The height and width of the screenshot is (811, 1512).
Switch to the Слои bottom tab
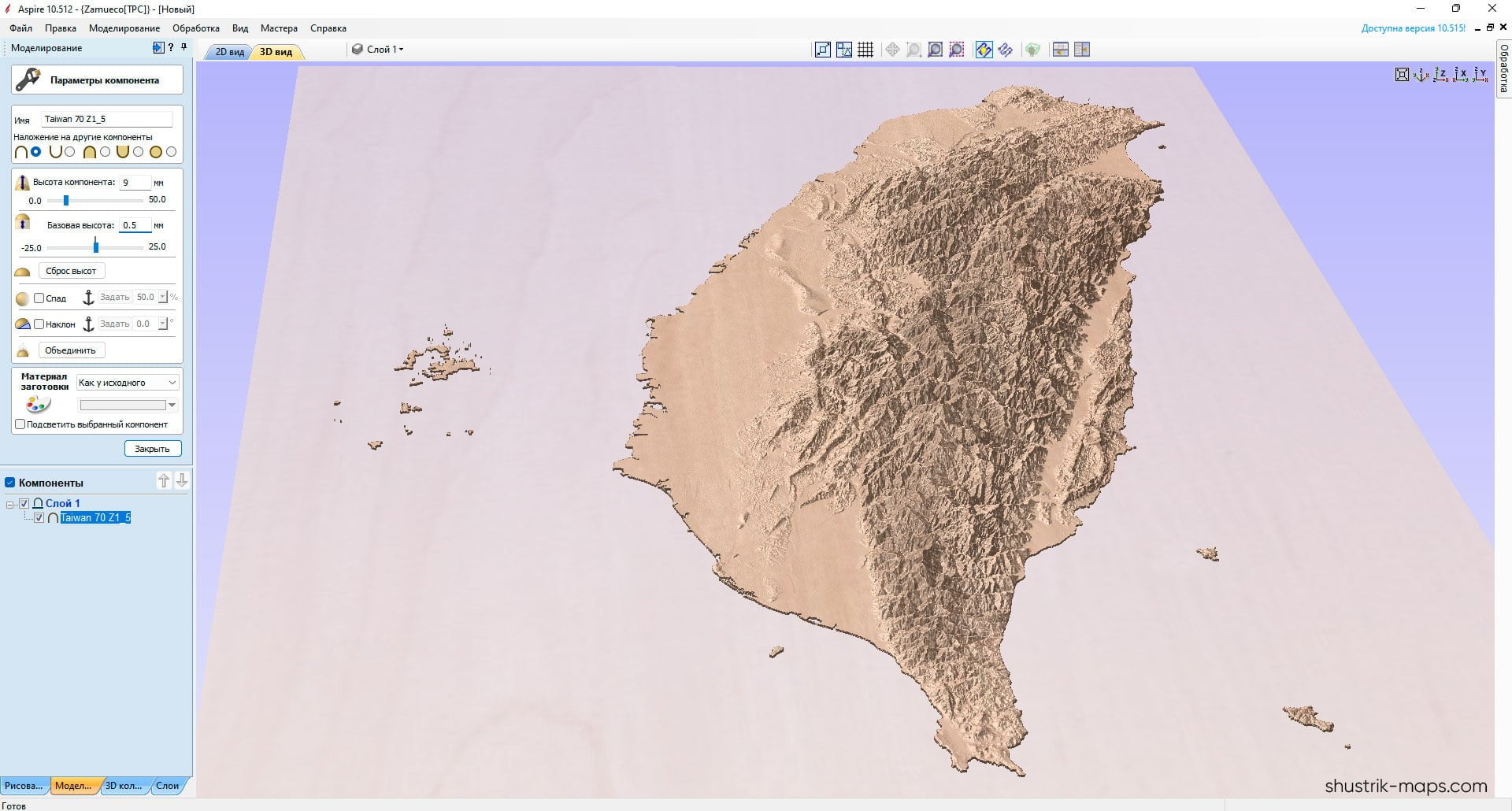(167, 785)
